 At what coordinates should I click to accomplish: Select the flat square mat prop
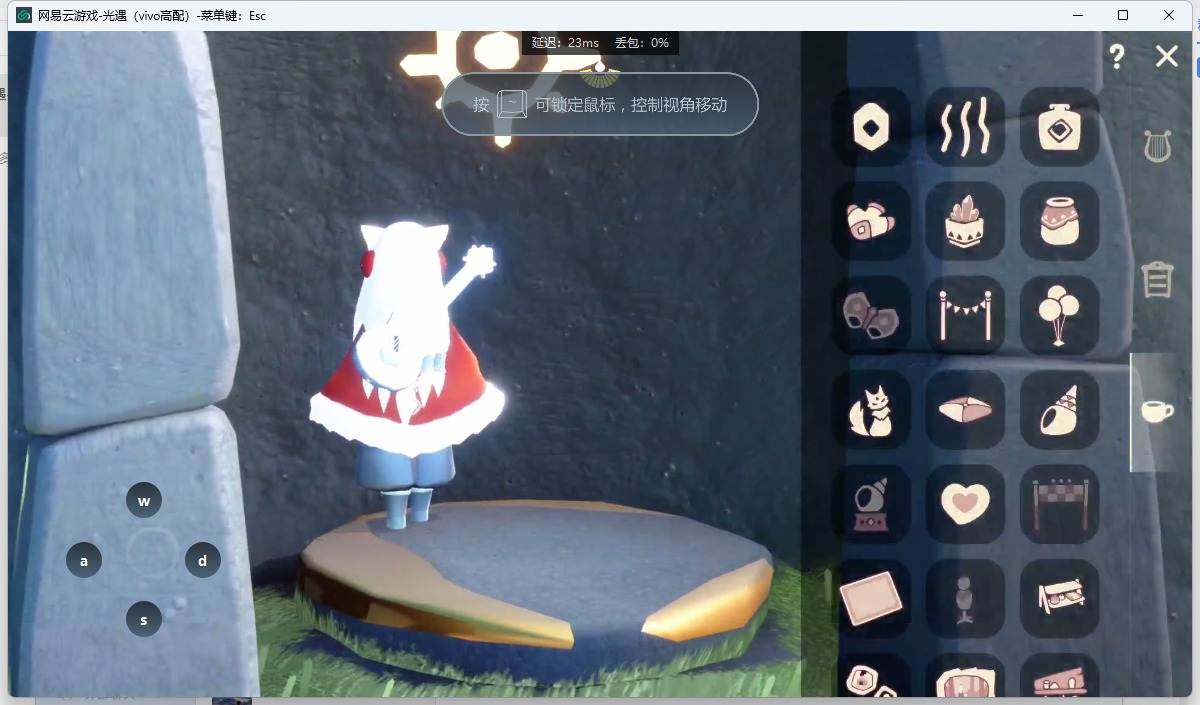(871, 597)
